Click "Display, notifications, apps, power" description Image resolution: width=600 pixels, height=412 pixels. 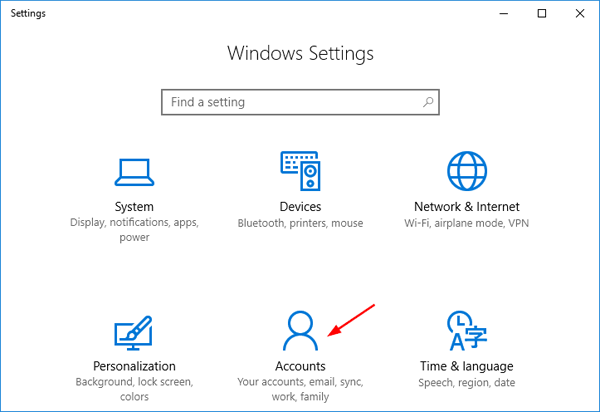[133, 231]
